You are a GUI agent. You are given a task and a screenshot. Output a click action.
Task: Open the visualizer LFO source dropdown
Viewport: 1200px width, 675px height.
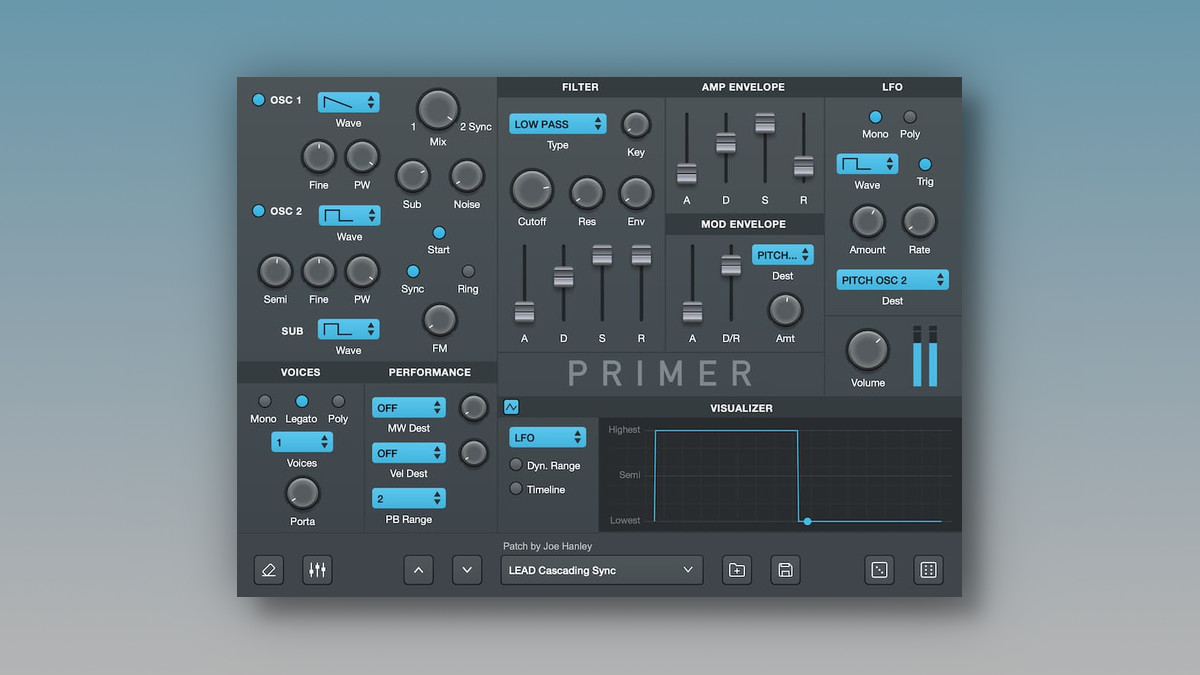[x=548, y=437]
